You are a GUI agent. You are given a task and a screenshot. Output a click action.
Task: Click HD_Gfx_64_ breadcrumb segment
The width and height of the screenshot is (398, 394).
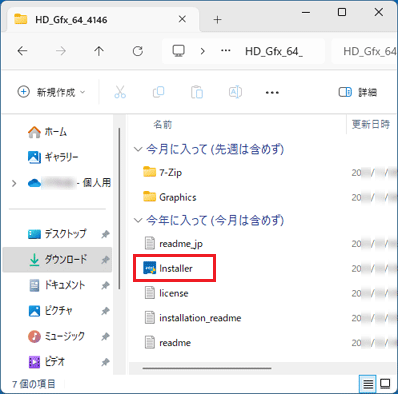point(274,51)
